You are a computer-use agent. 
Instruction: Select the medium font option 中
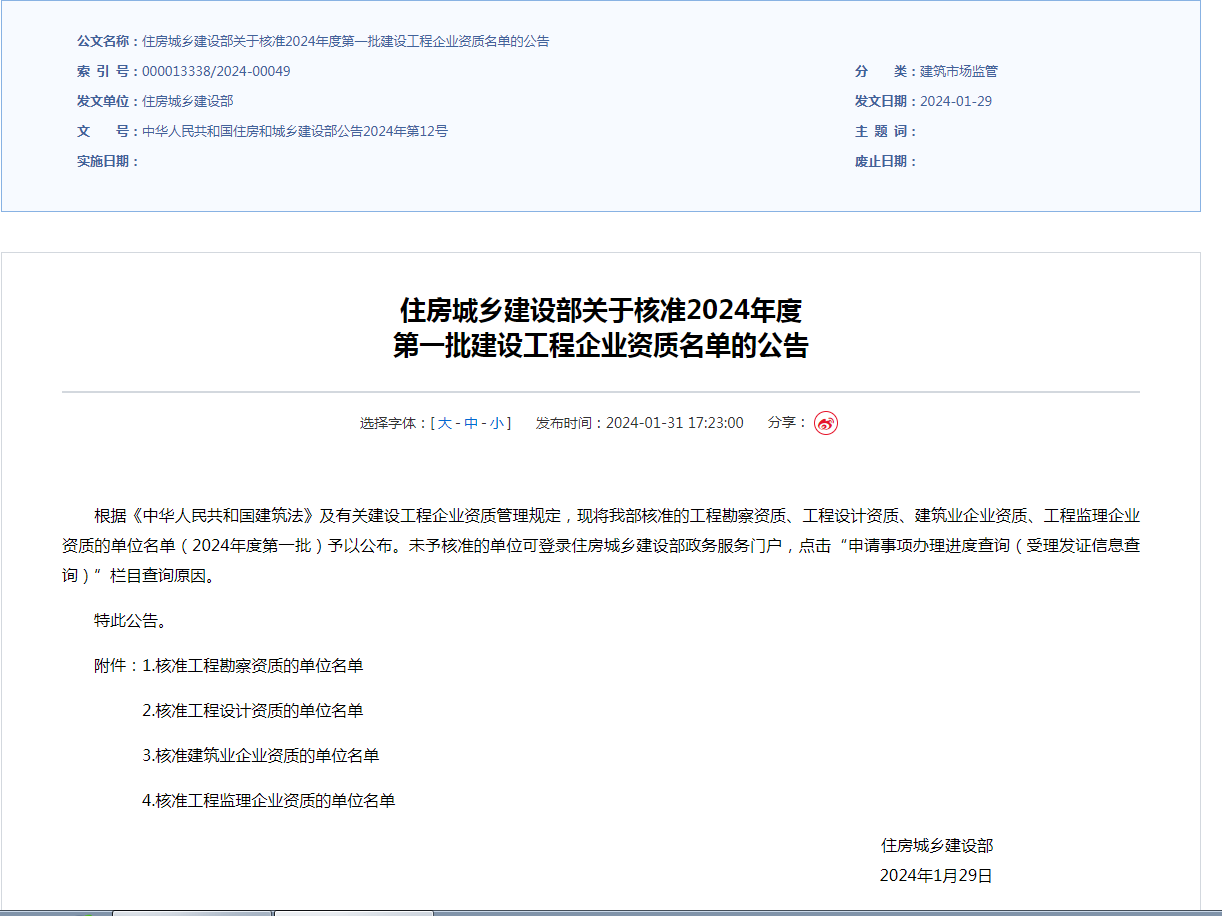point(468,422)
